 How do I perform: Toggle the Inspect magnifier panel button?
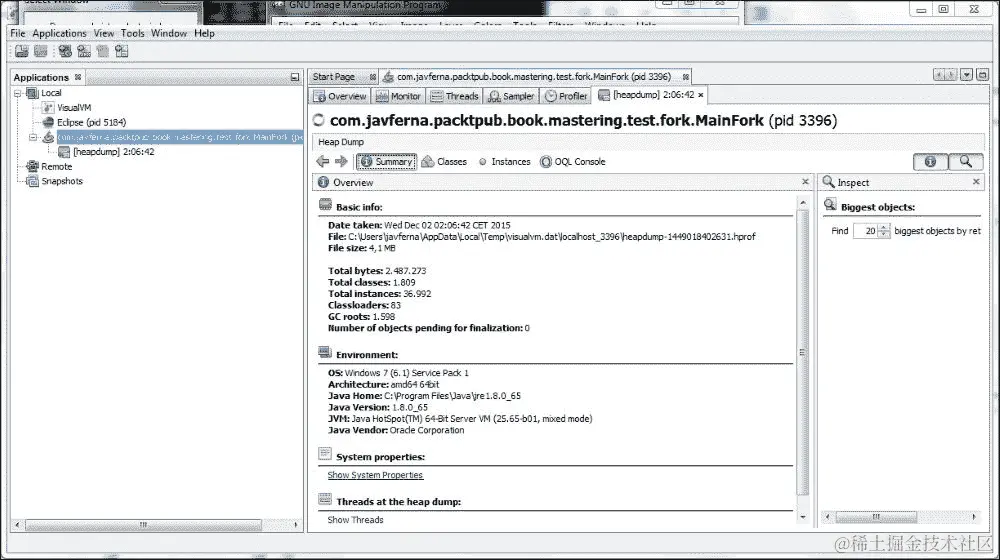(x=966, y=162)
